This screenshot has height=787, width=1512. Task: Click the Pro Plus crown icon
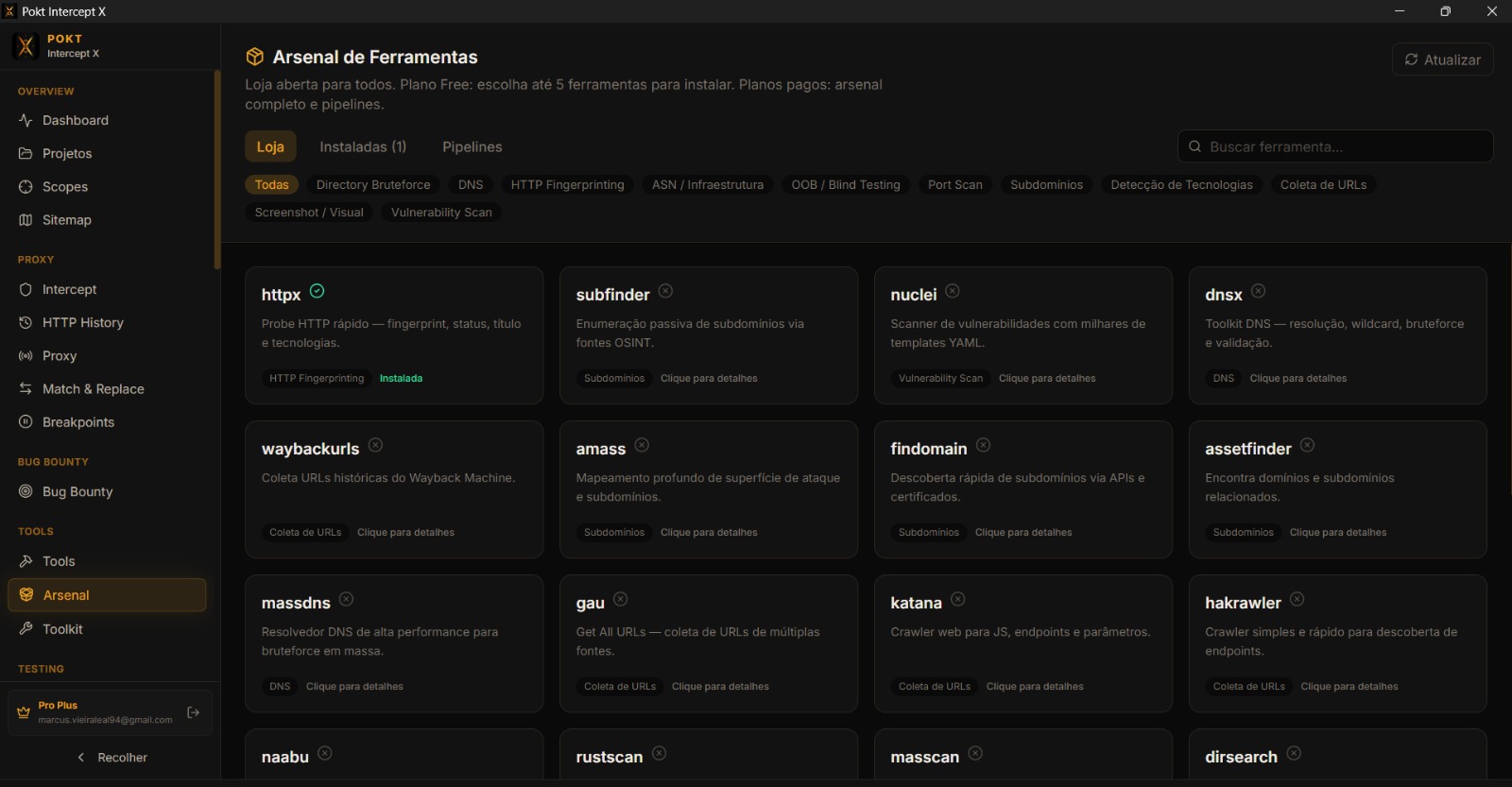click(x=24, y=712)
